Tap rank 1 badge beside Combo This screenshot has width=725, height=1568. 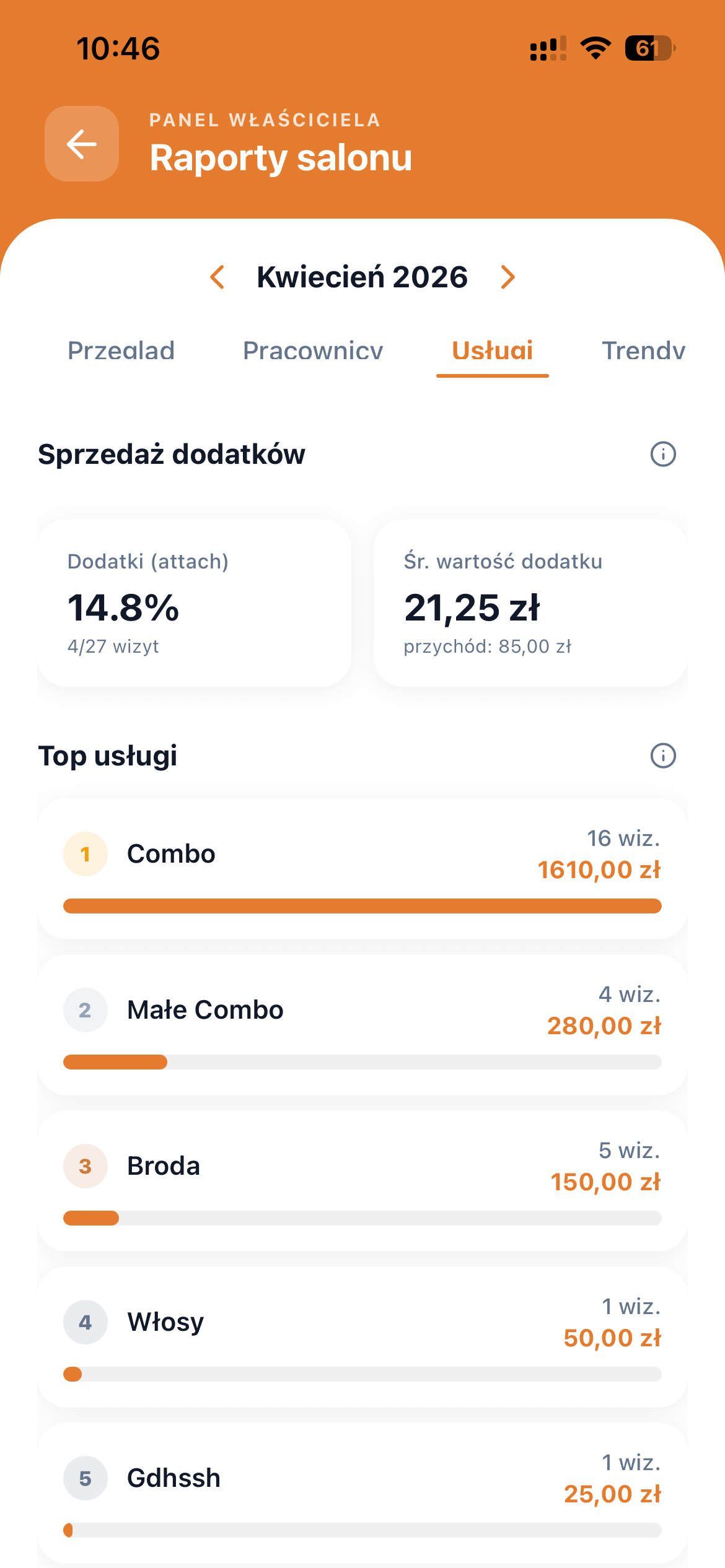[86, 854]
